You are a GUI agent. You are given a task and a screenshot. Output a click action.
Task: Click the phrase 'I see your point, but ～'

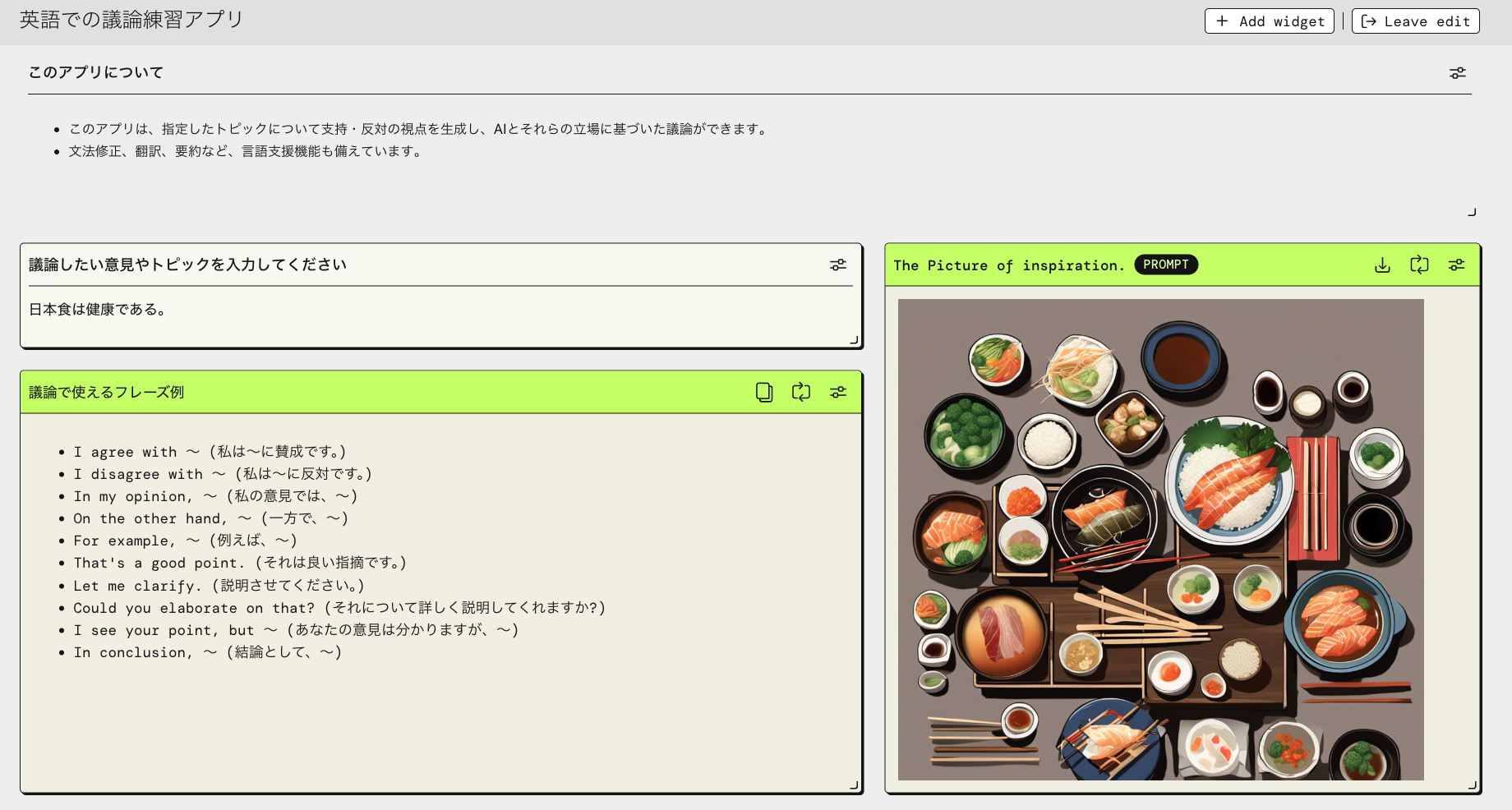click(x=176, y=630)
